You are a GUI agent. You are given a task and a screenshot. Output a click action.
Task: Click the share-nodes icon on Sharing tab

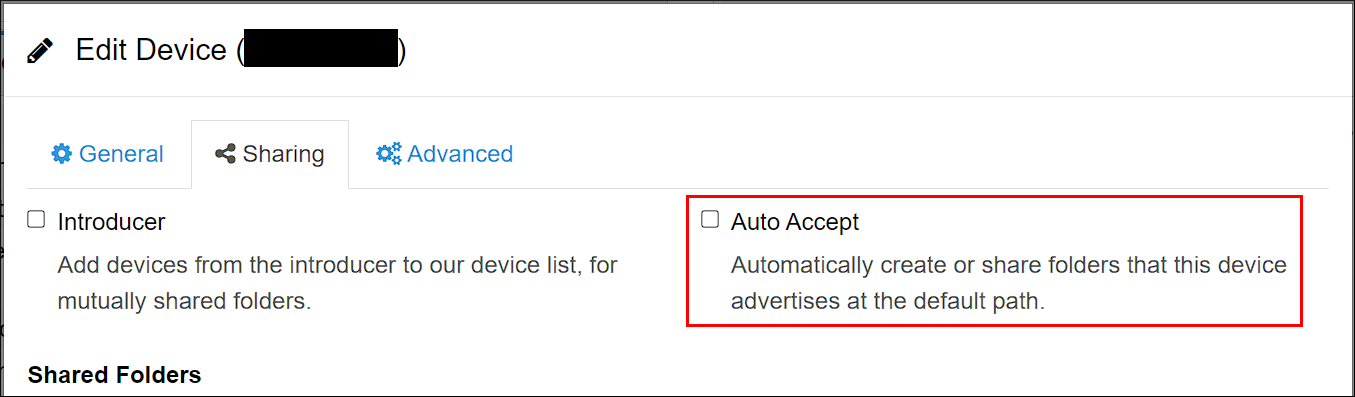225,154
